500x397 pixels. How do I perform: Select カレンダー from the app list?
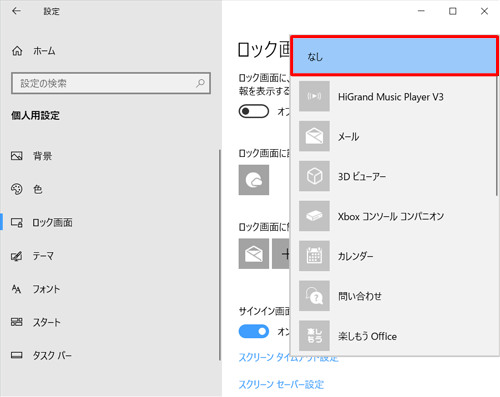[394, 256]
